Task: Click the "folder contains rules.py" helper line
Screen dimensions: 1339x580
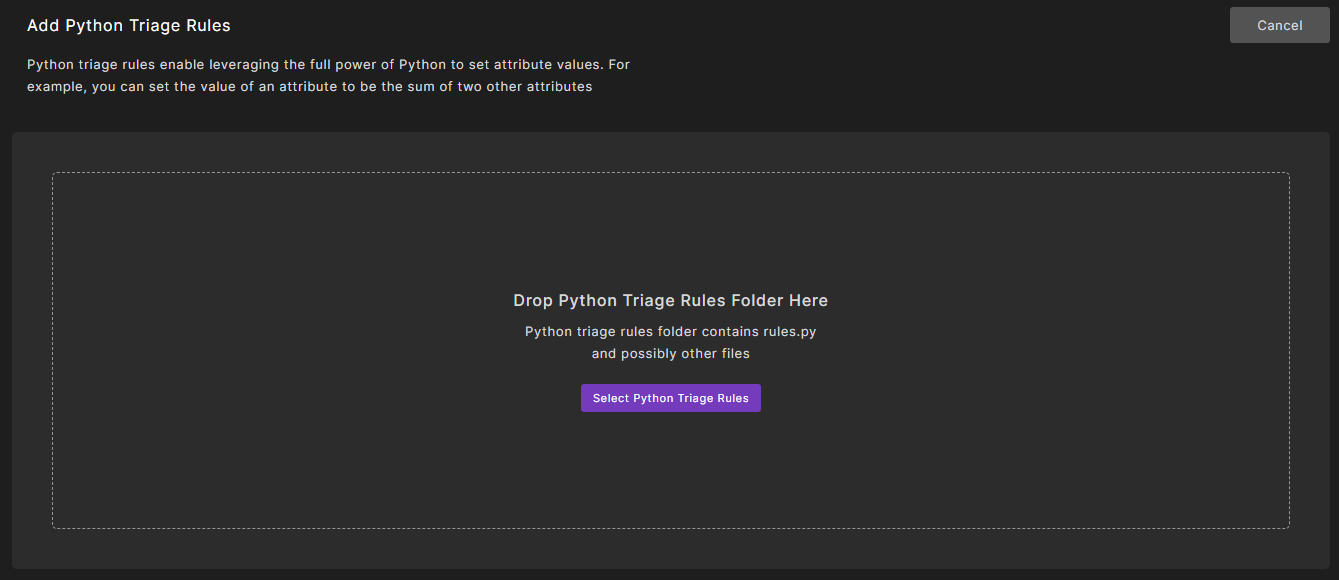Action: coord(670,331)
